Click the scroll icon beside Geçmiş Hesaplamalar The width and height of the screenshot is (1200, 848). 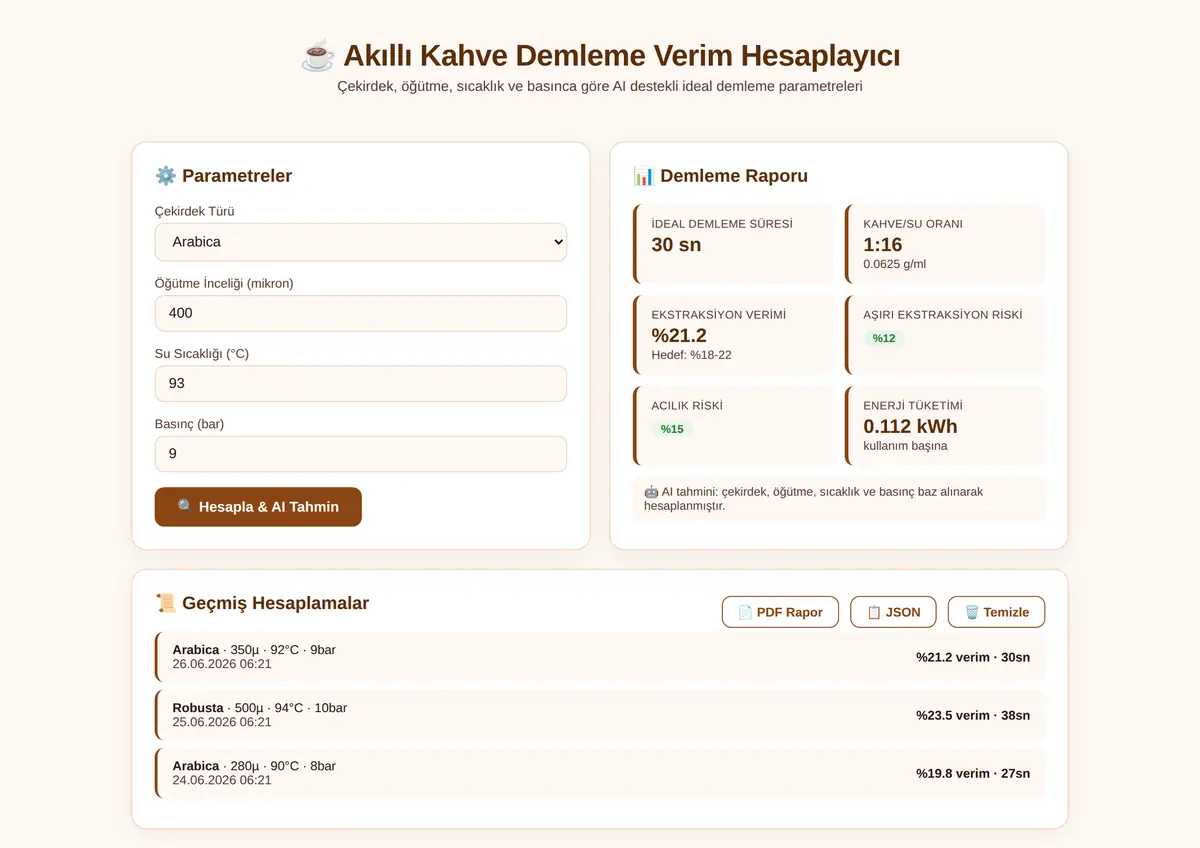[166, 603]
